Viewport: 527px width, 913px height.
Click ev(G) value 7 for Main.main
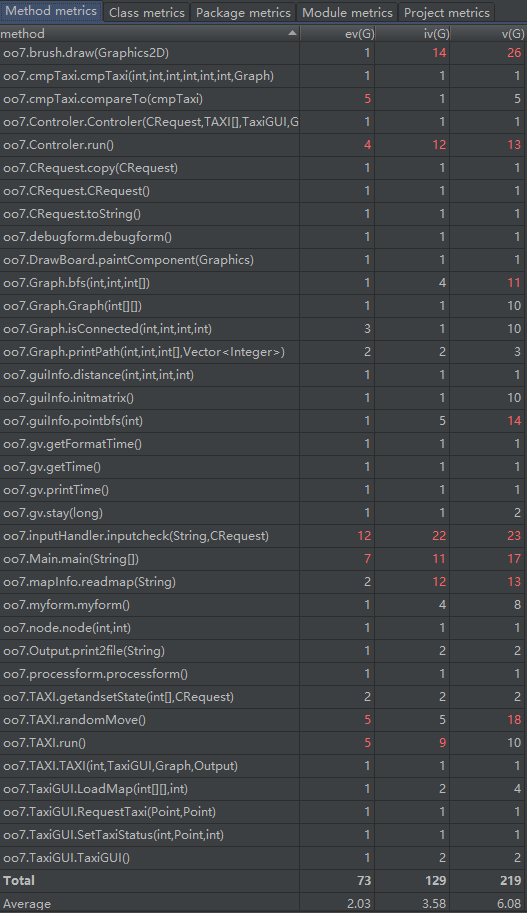[x=367, y=559]
